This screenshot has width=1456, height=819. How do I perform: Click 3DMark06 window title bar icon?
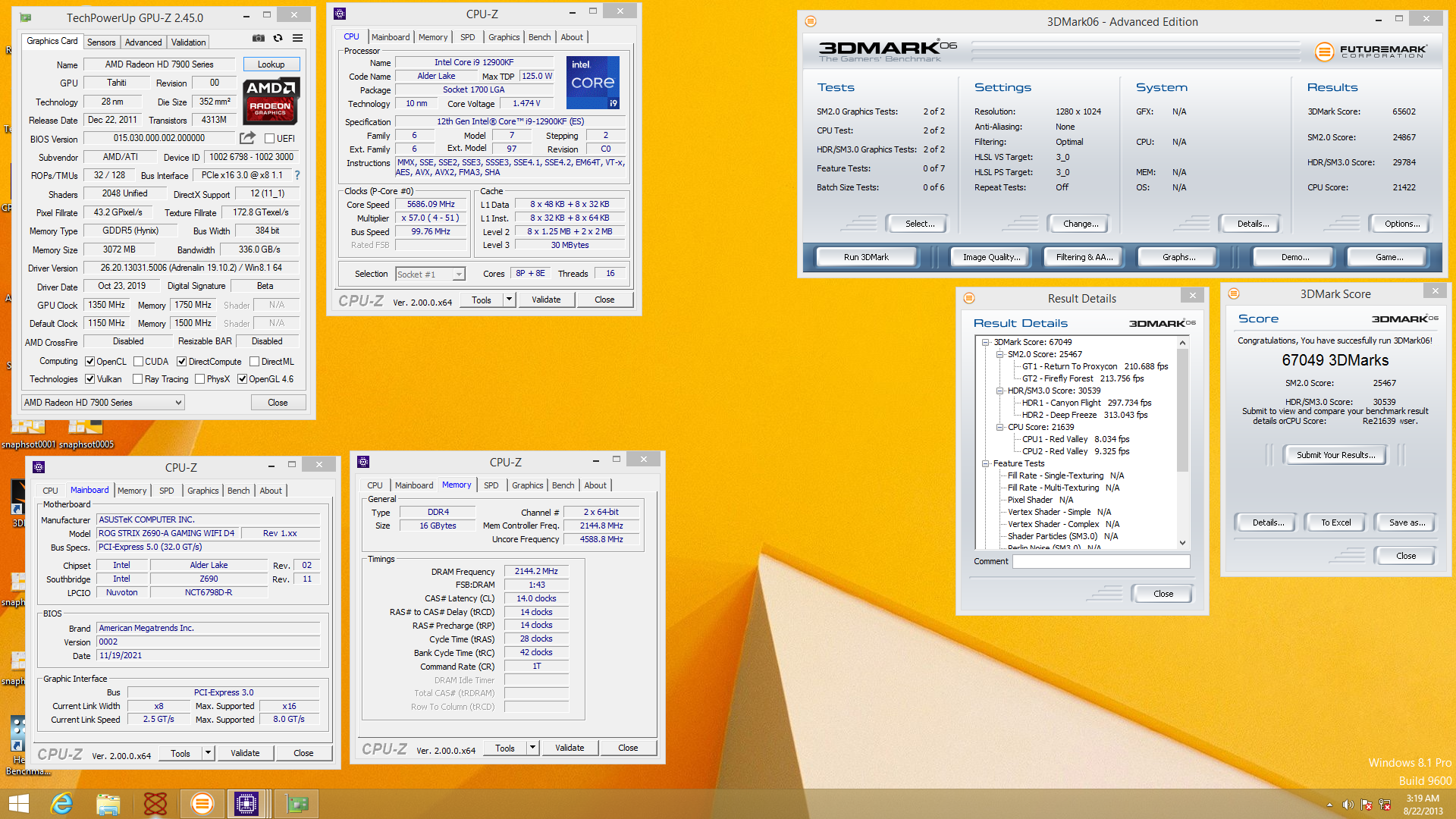click(810, 21)
